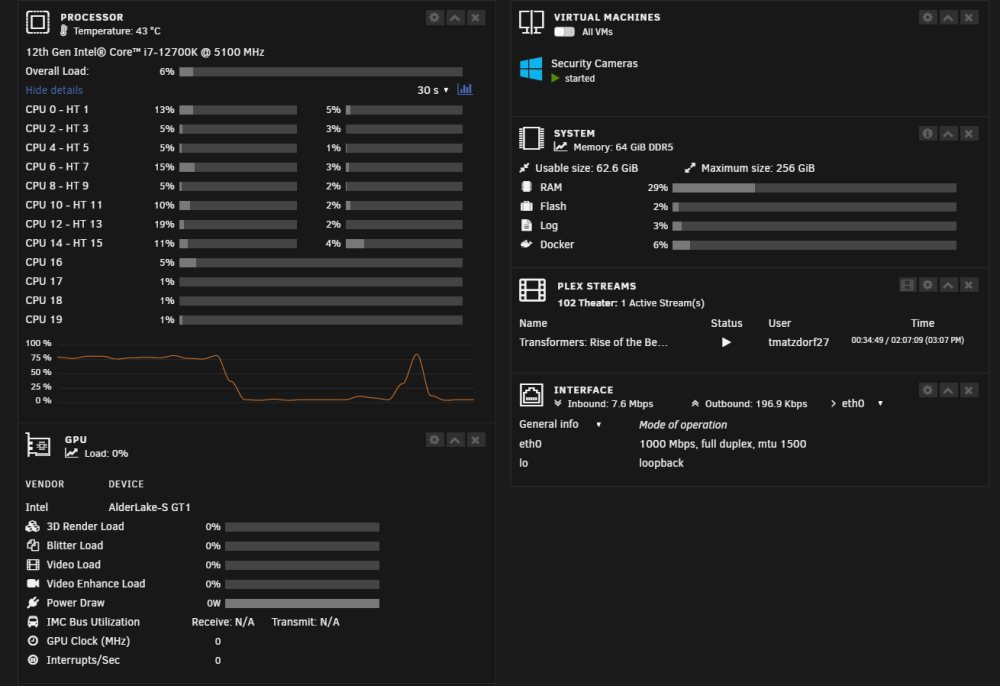Click the System Memory chart icon
1000x686 pixels.
(561, 147)
